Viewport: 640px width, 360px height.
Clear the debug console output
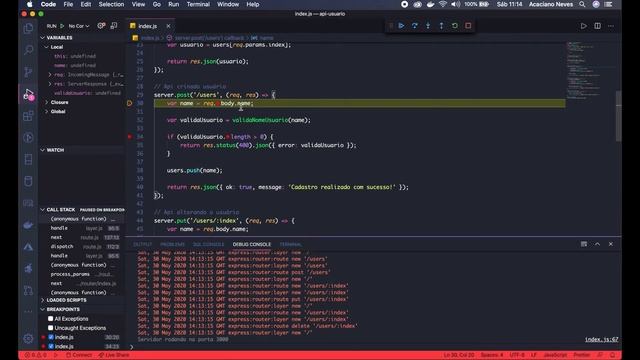(x=584, y=244)
